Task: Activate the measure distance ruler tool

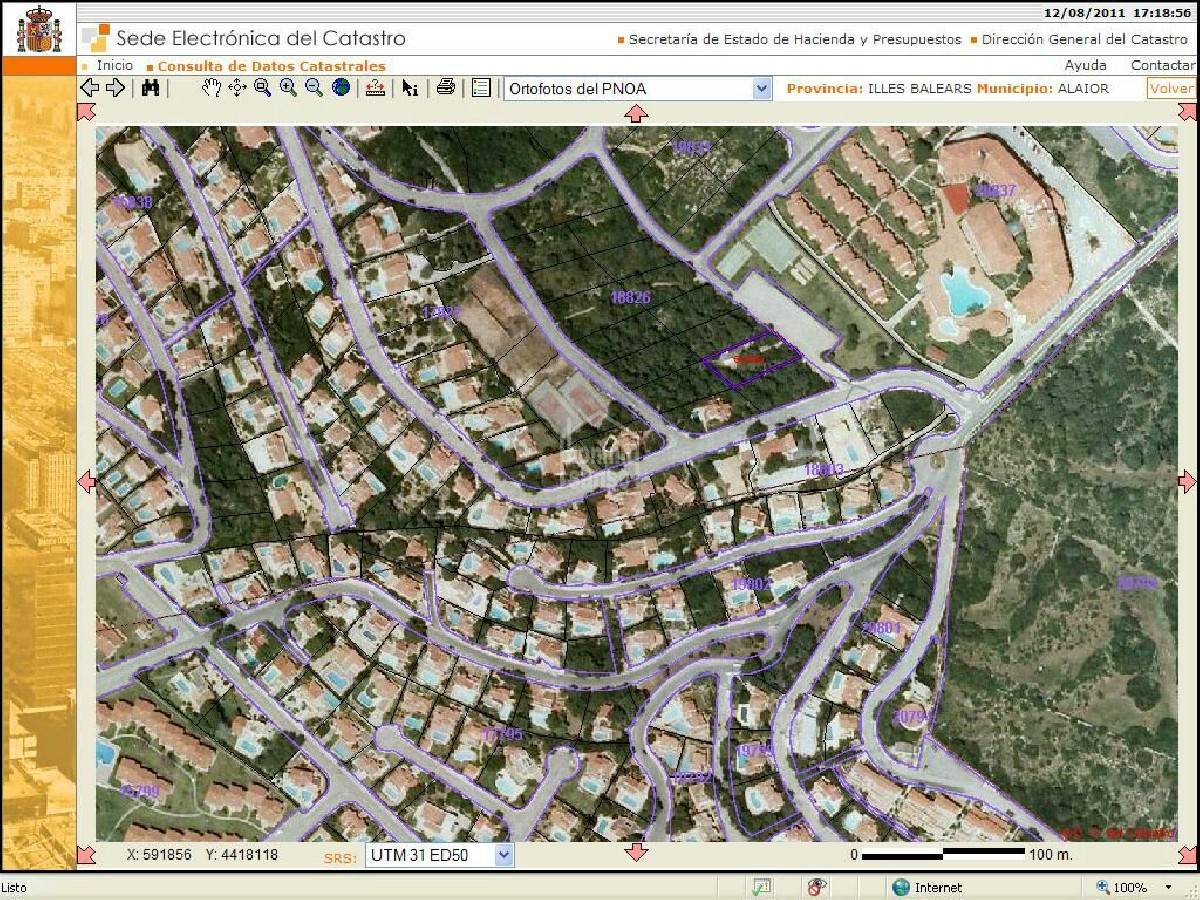Action: 375,88
